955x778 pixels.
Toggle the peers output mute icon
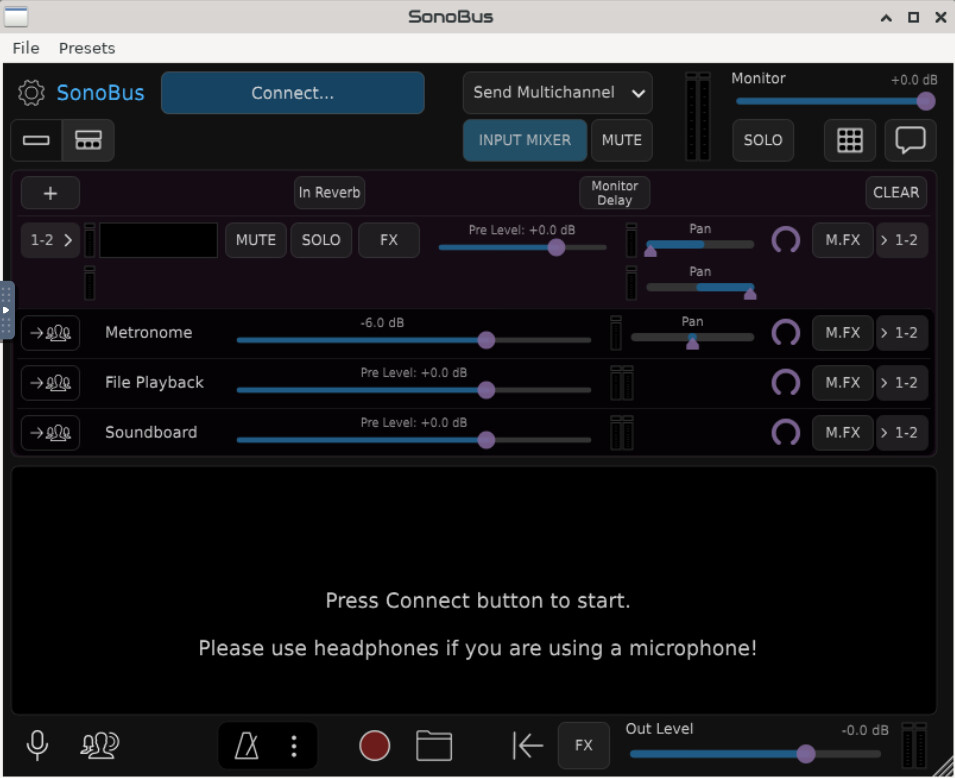pyautogui.click(x=100, y=745)
